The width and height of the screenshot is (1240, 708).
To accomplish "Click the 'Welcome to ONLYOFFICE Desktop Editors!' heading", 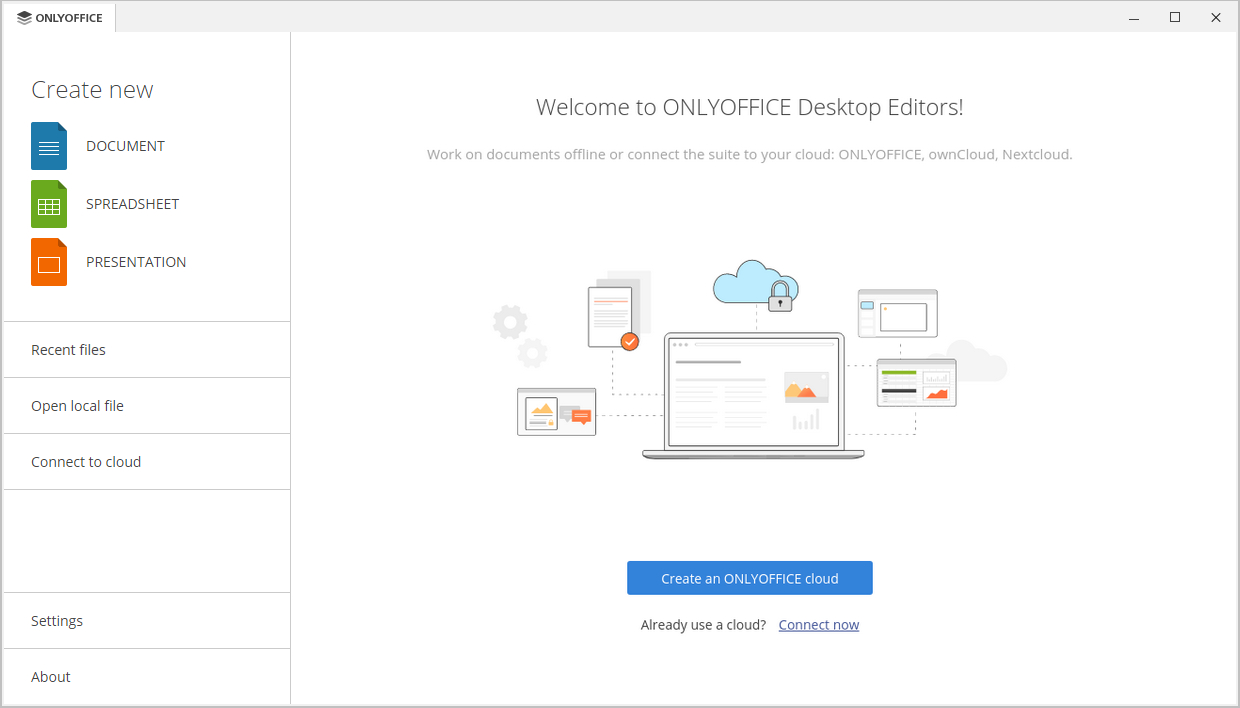I will tap(750, 108).
